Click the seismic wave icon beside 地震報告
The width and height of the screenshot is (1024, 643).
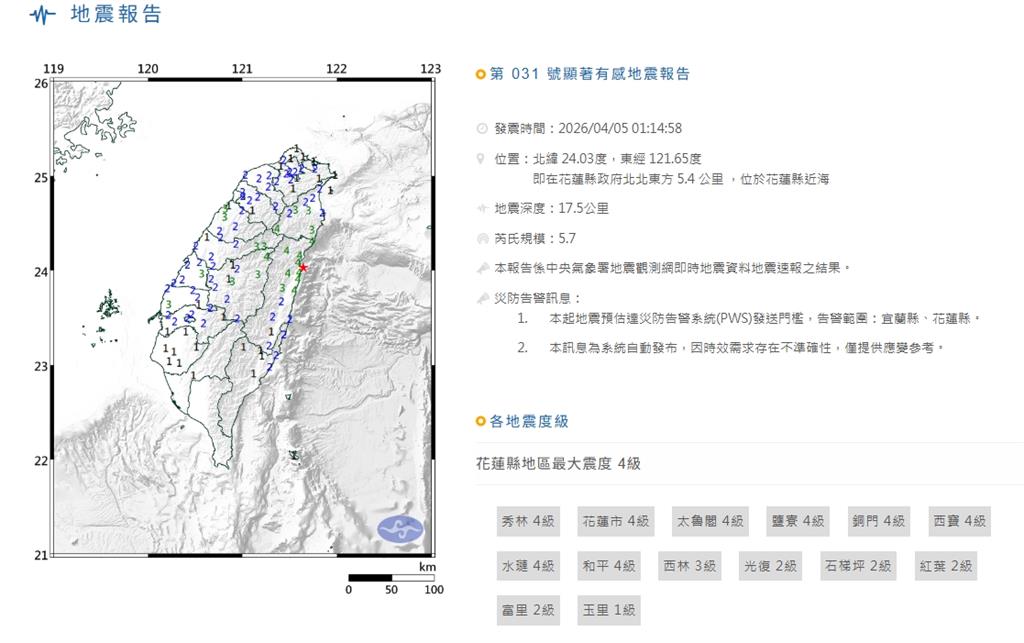42,15
